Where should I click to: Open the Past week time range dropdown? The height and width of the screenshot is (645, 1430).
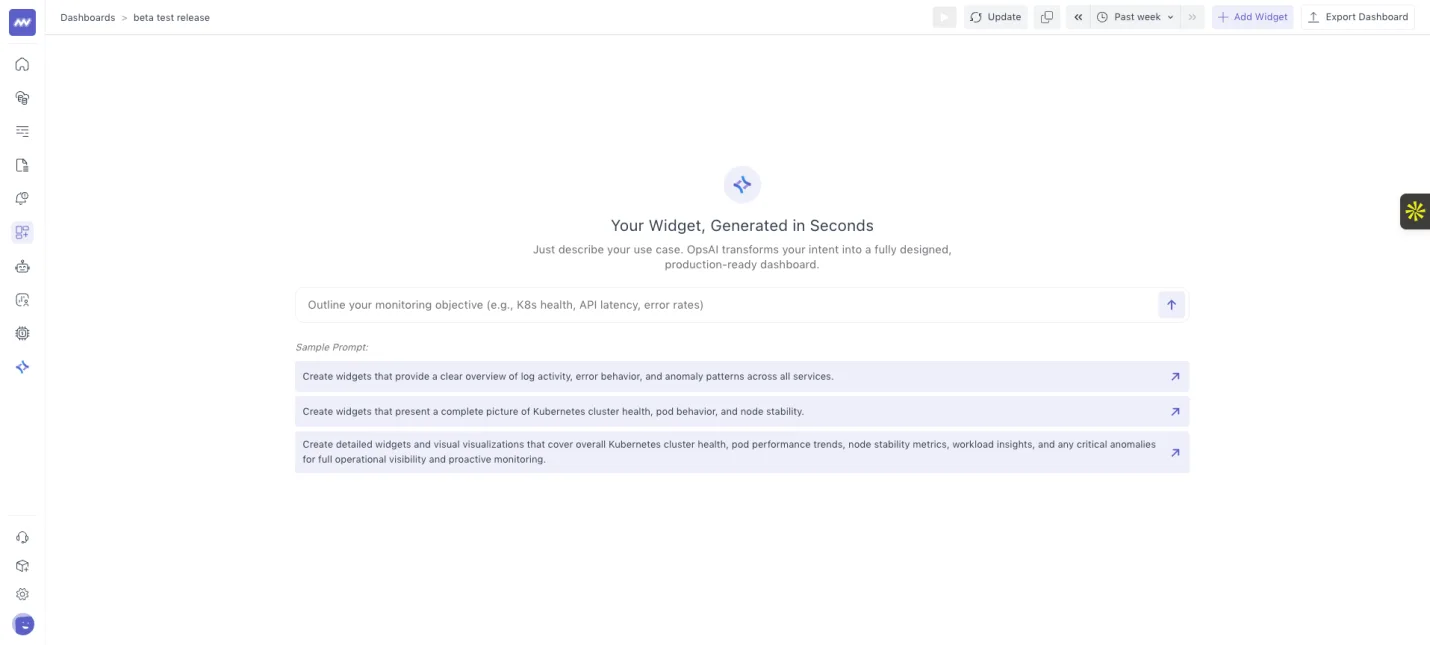tap(1135, 17)
